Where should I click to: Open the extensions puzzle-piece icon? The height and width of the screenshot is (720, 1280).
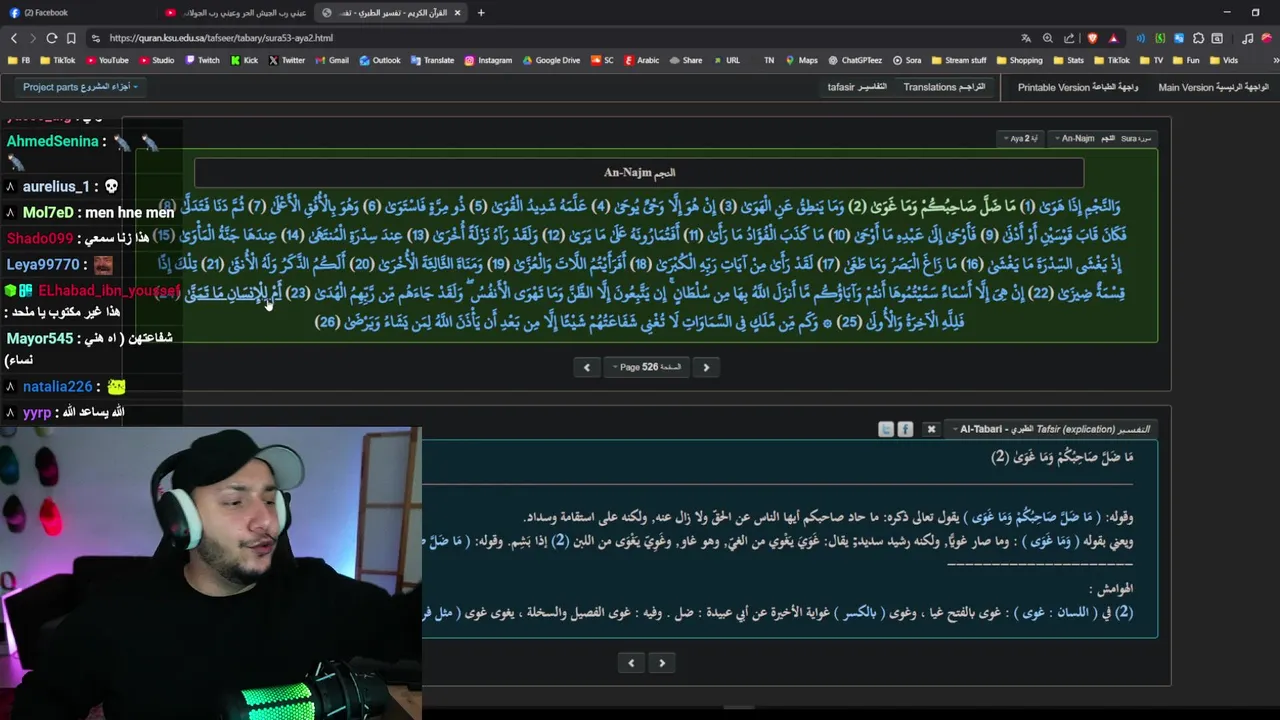(1198, 38)
